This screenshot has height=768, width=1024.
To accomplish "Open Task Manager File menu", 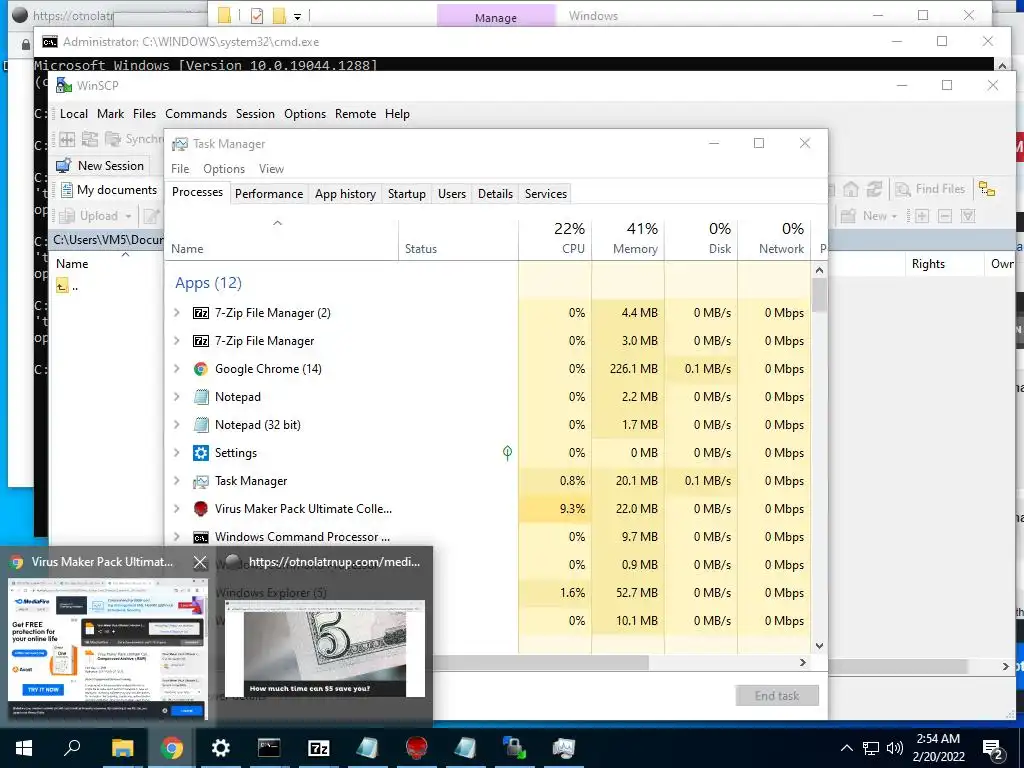I will point(180,168).
